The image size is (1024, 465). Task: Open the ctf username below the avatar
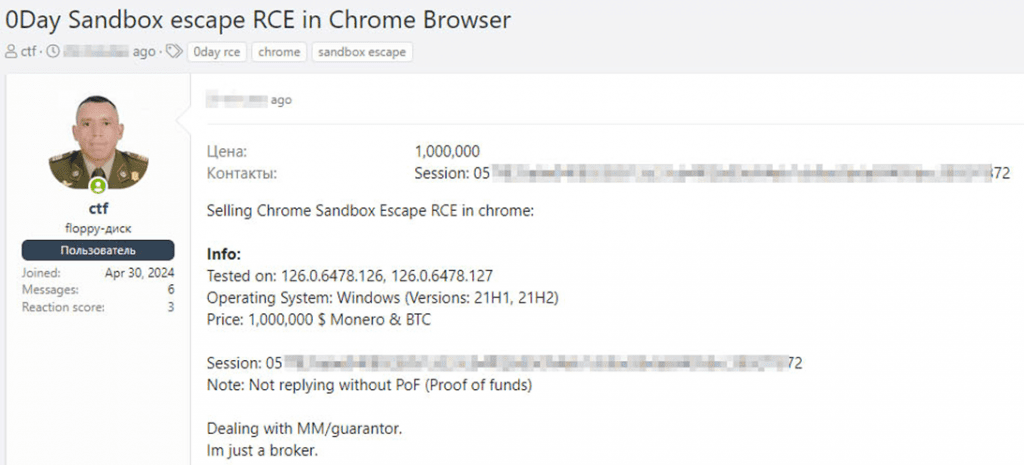pyautogui.click(x=98, y=208)
